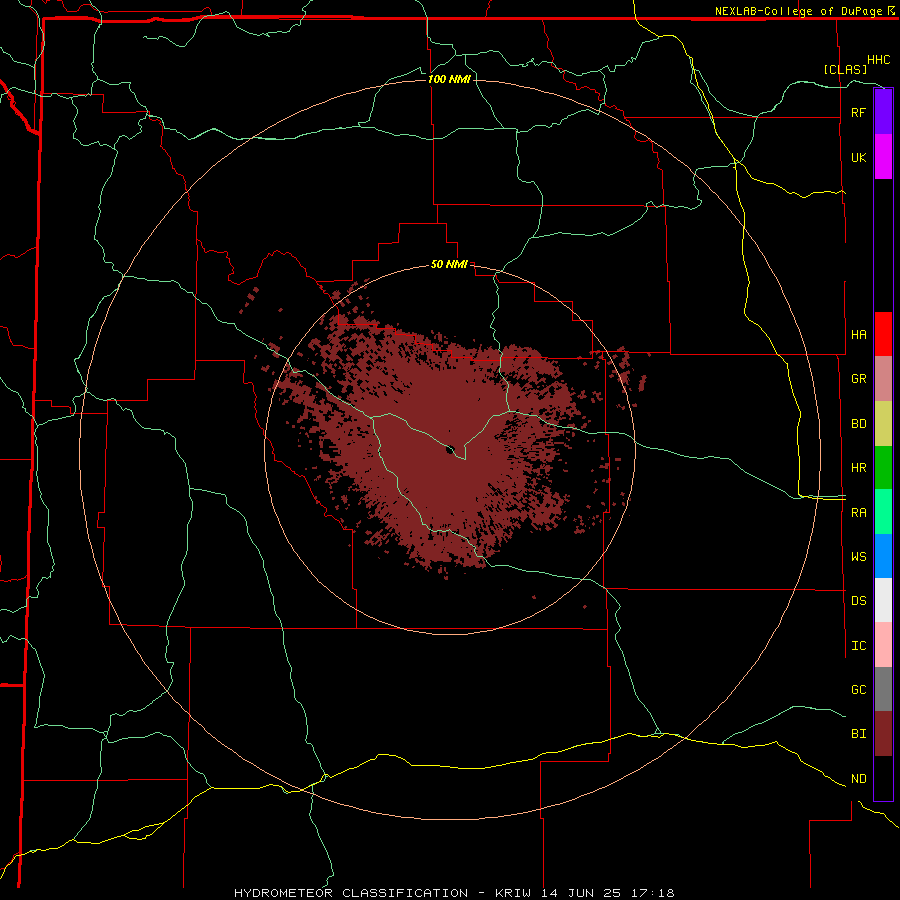Click the UK legend label
This screenshot has width=900, height=900.
tap(858, 157)
